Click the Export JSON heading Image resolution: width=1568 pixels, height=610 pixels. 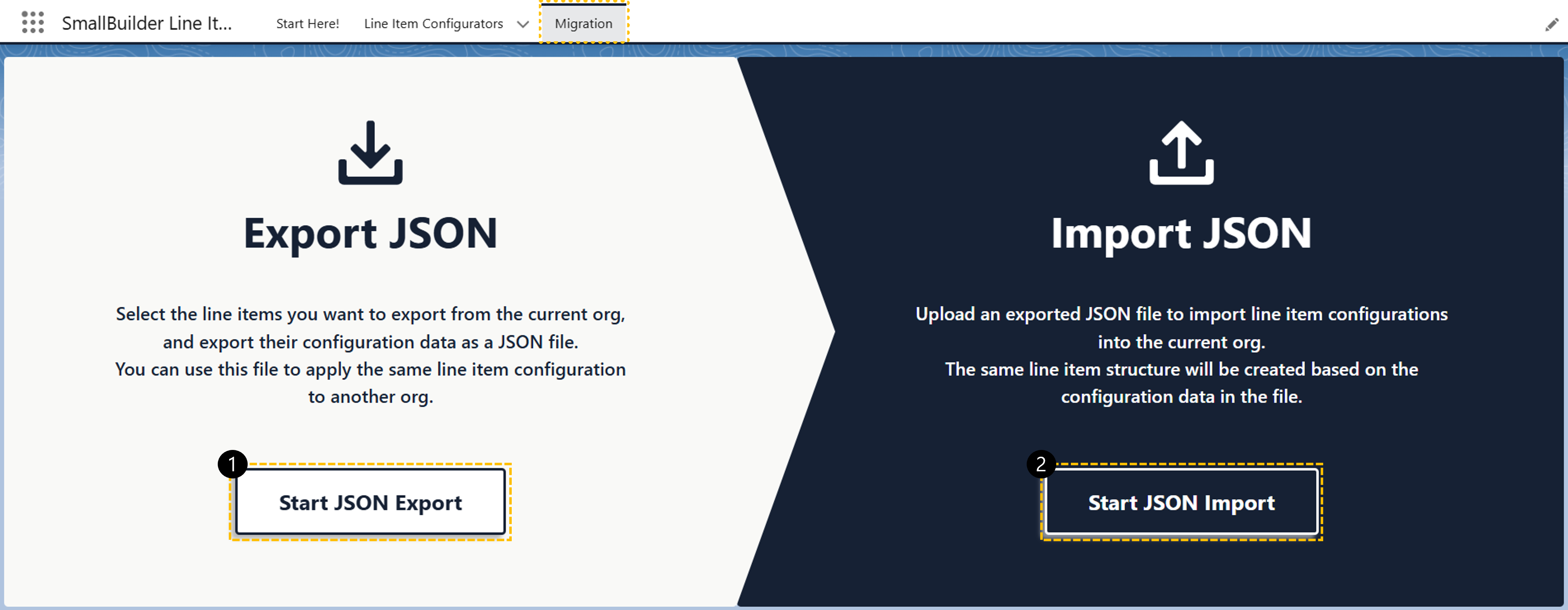tap(370, 234)
